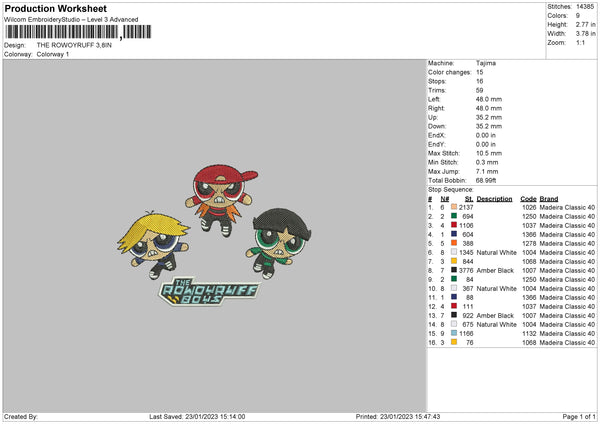The height and width of the screenshot is (424, 600).
Task: Click the red swatch beside 1106 stitches
Action: [454, 225]
